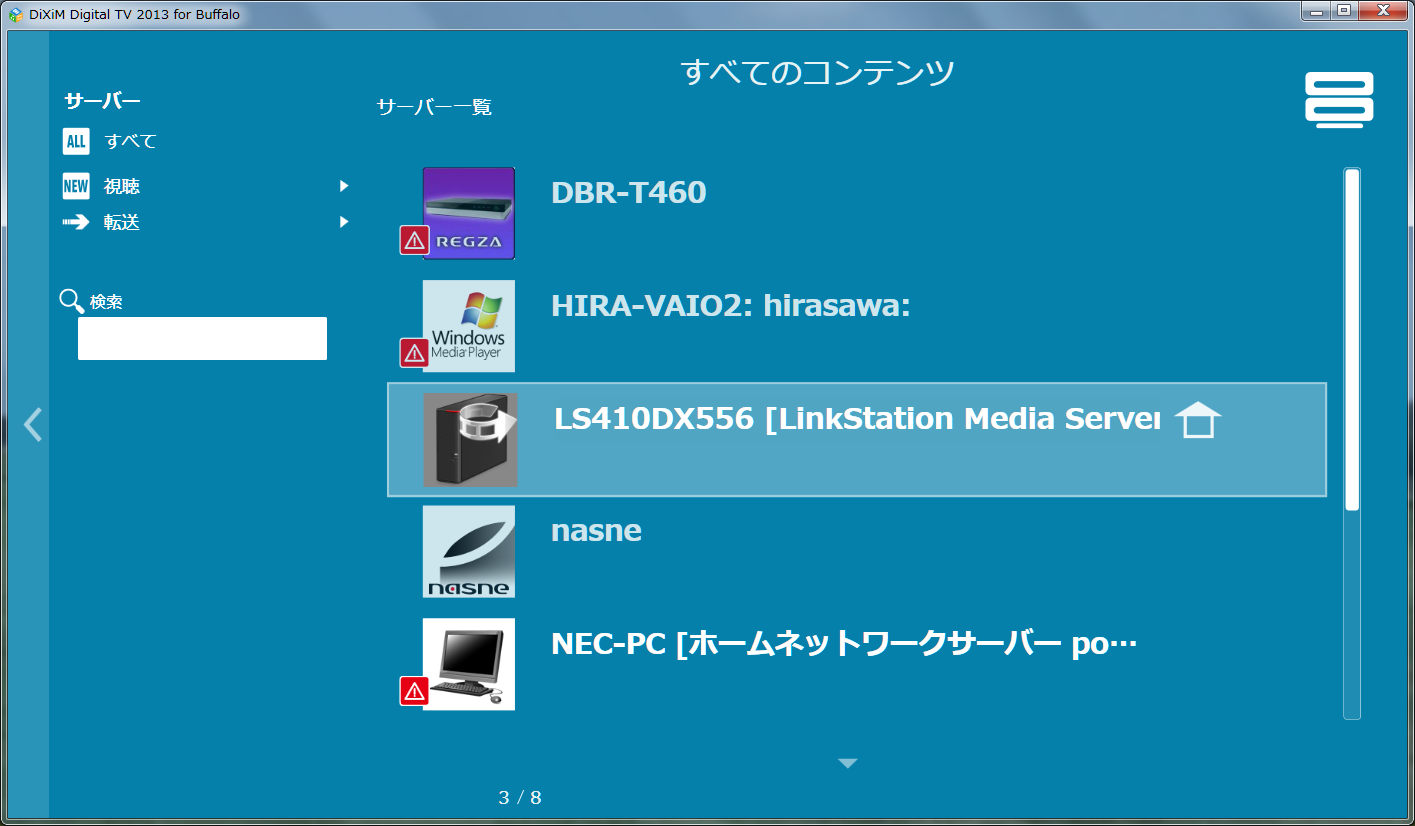Click the DiXiM app icon in the title bar
The image size is (1415, 826).
(16, 14)
